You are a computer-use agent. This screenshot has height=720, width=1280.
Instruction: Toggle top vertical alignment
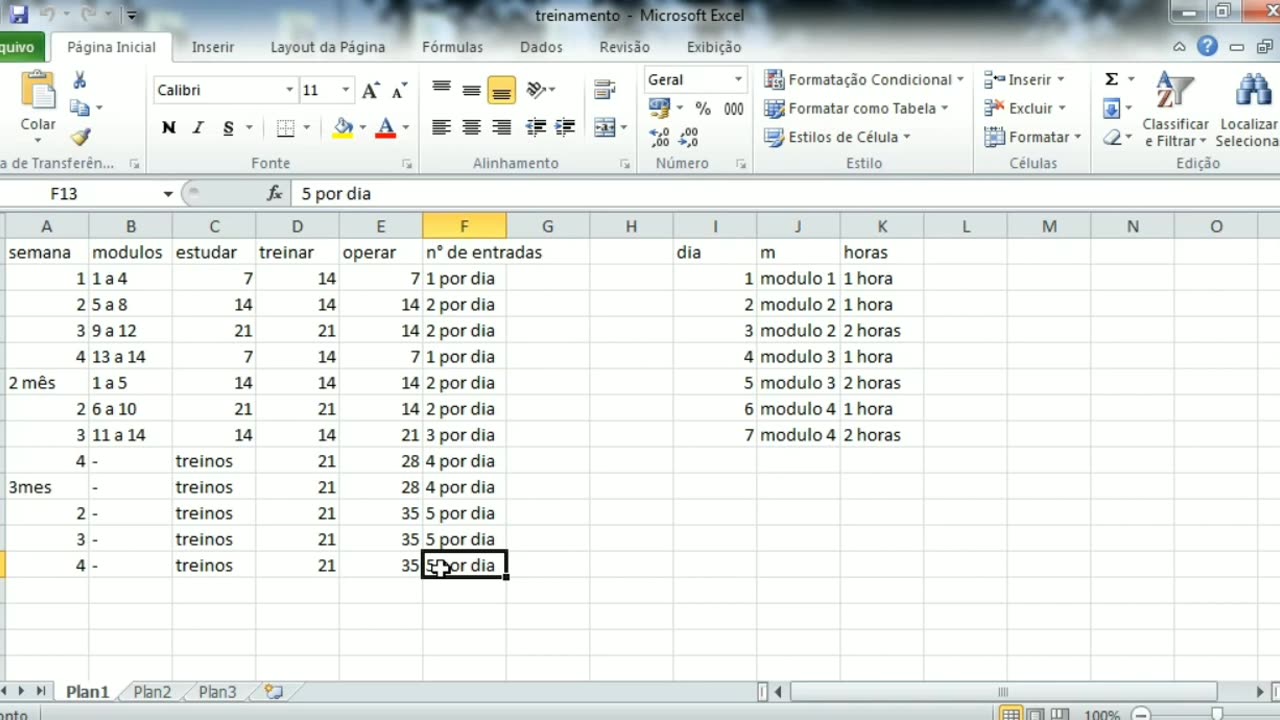[x=441, y=90]
